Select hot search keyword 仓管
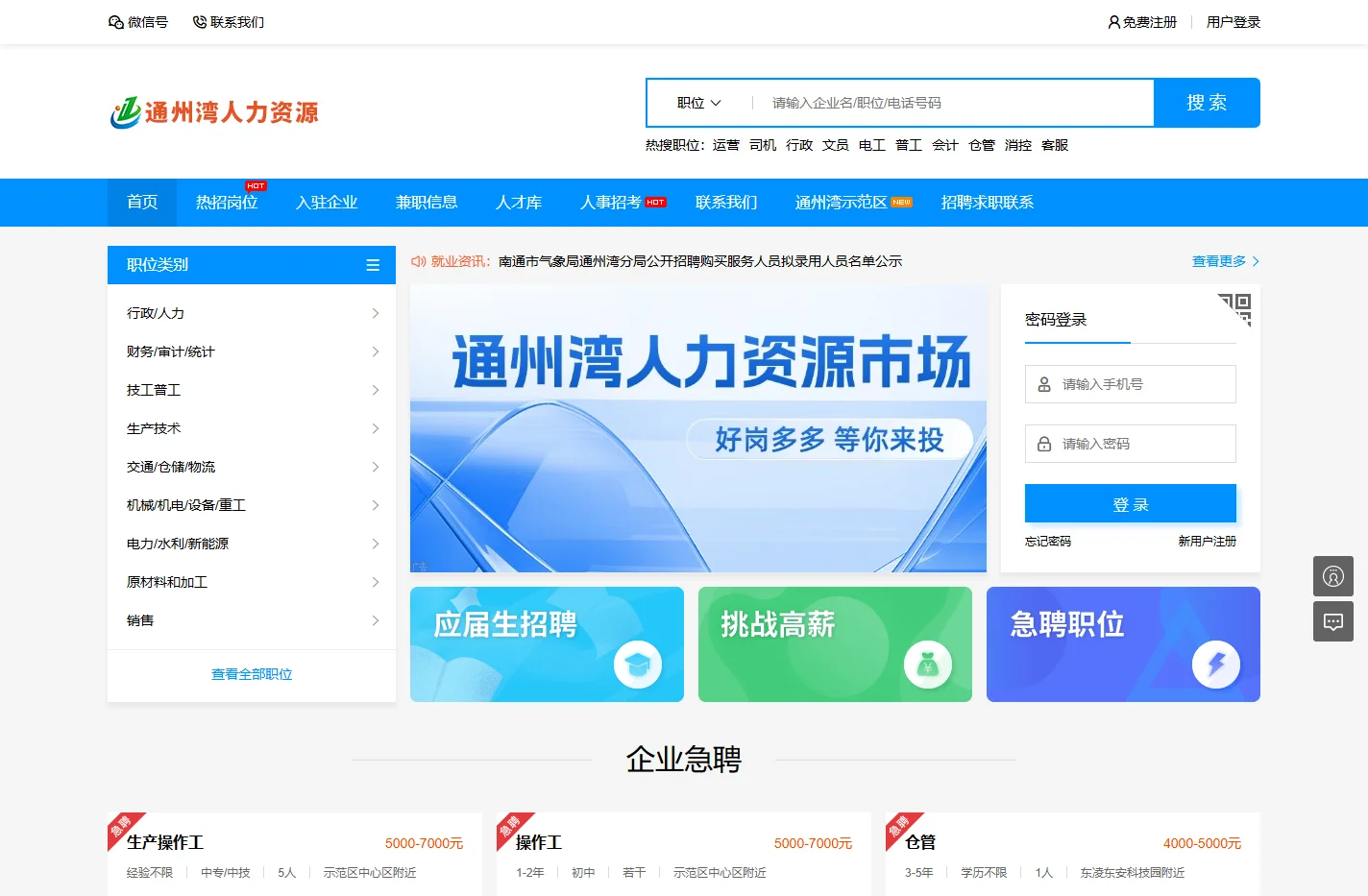Viewport: 1368px width, 896px height. click(982, 145)
